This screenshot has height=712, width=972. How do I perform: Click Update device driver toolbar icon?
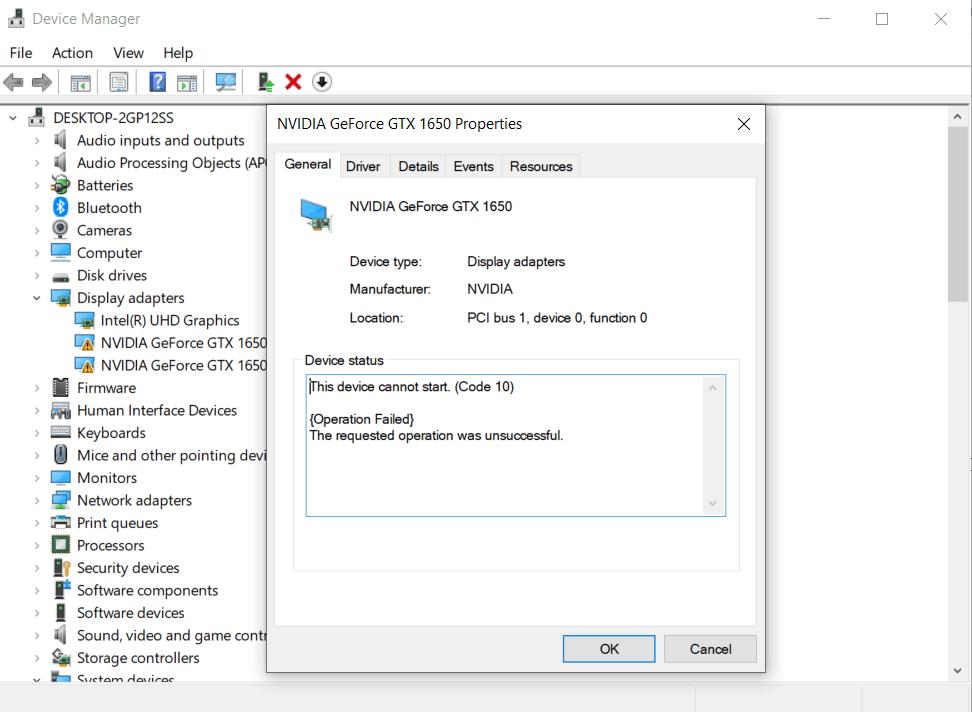click(266, 82)
